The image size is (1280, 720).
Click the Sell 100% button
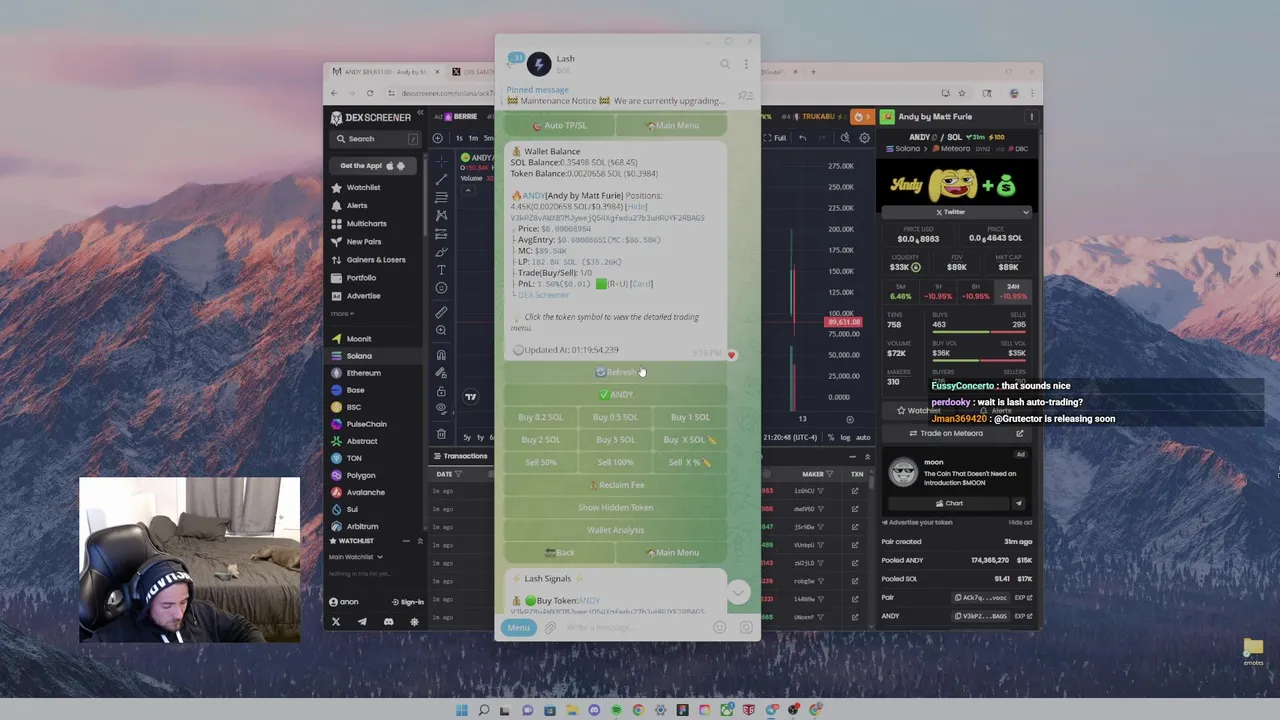click(615, 462)
